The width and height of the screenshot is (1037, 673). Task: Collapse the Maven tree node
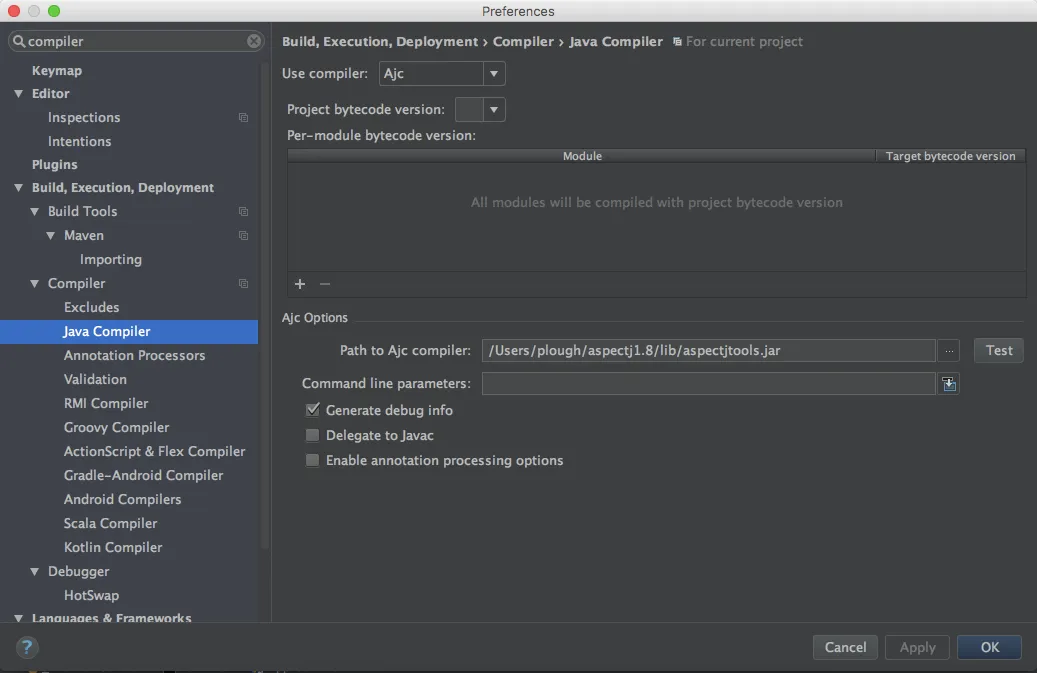51,235
